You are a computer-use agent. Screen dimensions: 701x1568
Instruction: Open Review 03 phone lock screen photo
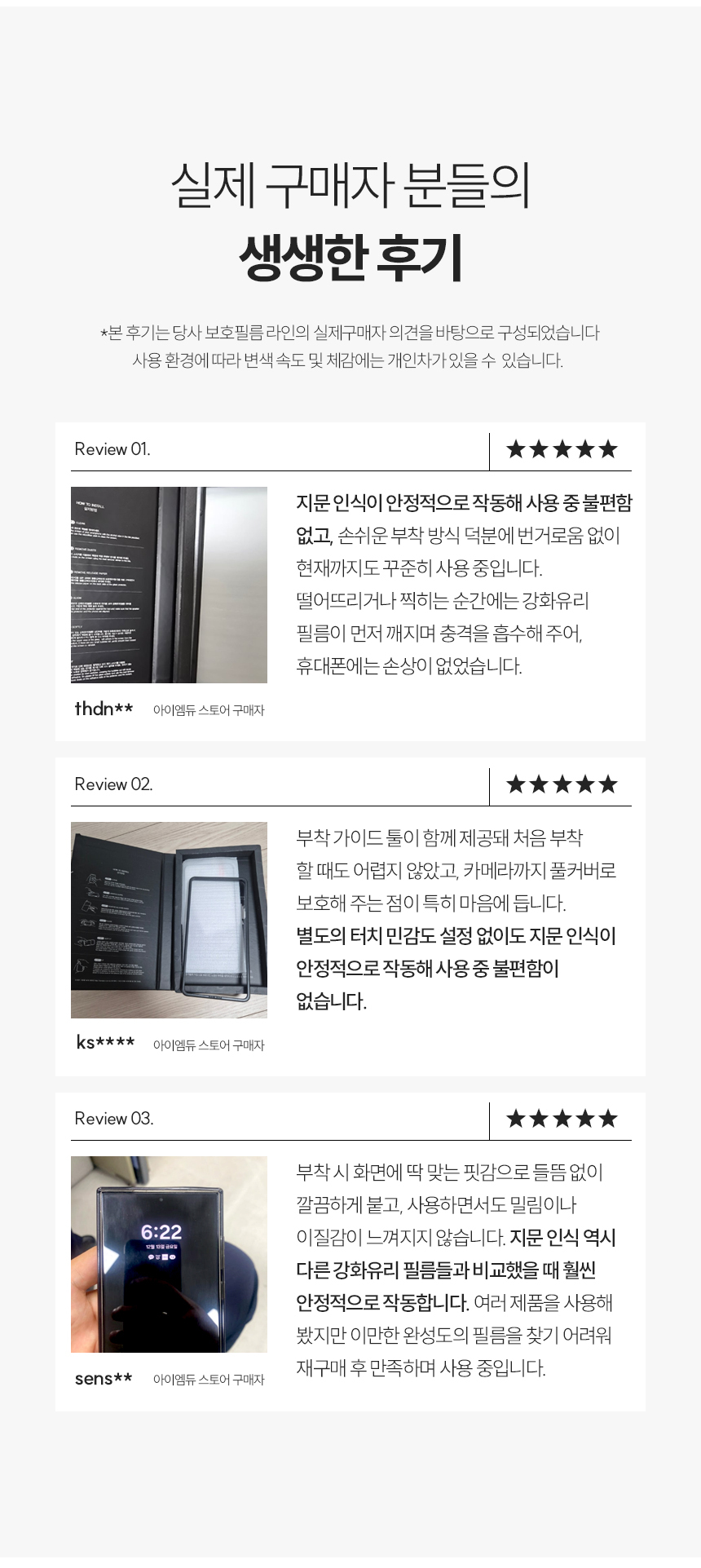tap(169, 1254)
